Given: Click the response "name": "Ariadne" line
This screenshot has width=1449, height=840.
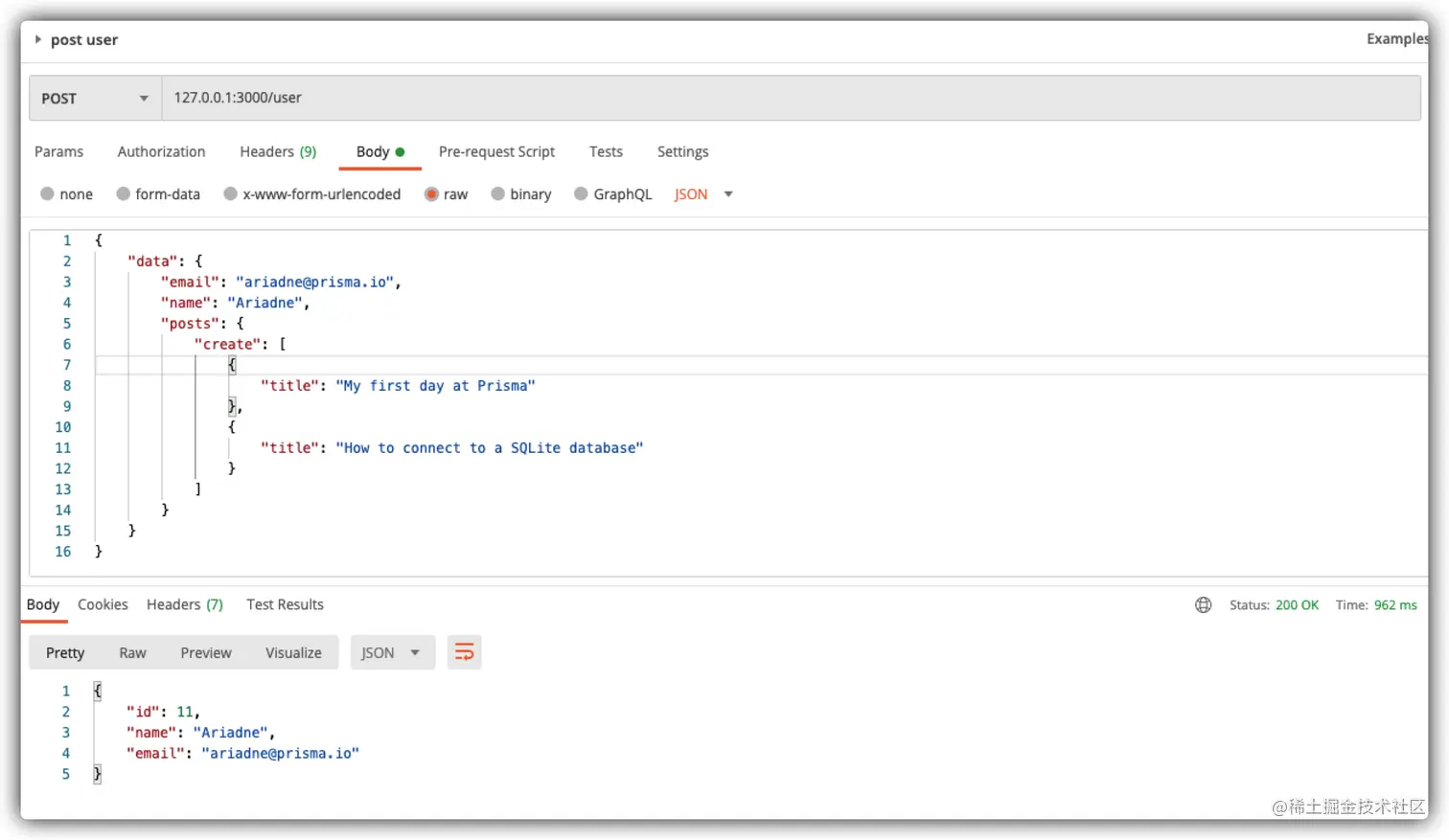Looking at the screenshot, I should 200,733.
